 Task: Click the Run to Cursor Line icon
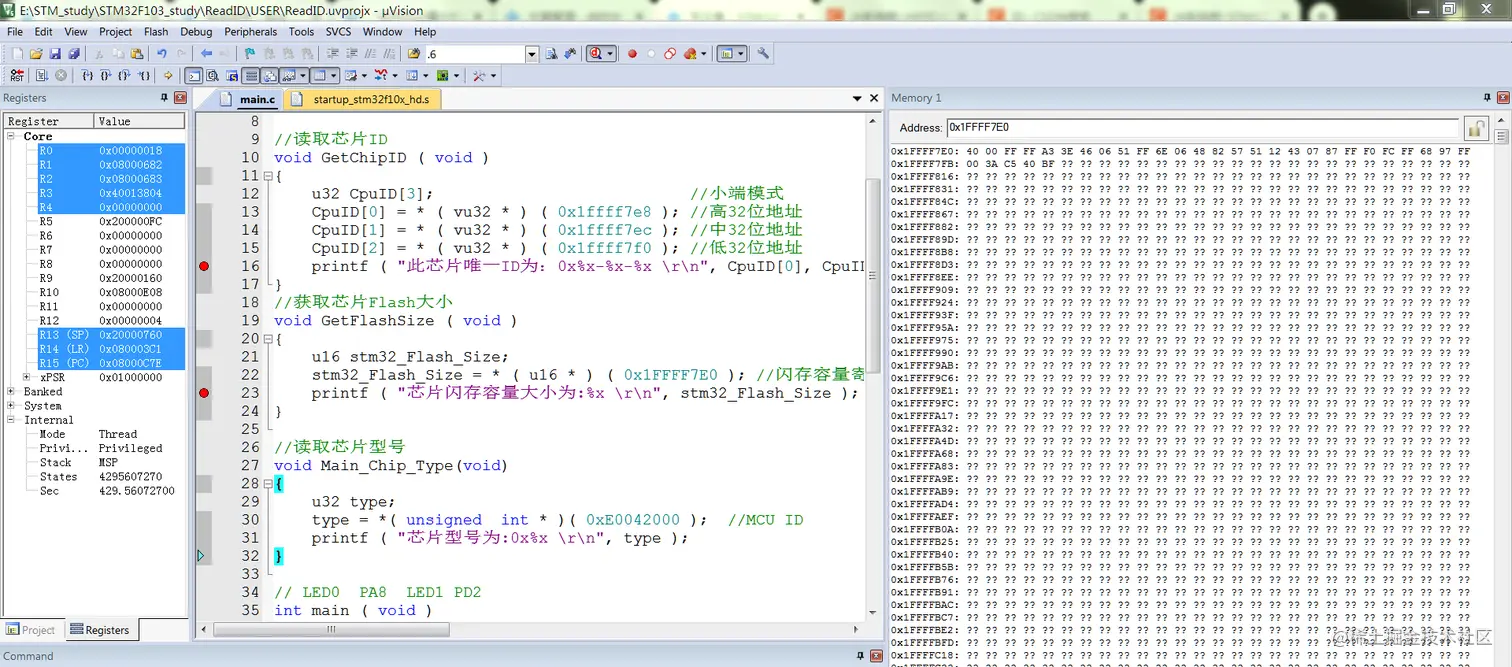[144, 76]
